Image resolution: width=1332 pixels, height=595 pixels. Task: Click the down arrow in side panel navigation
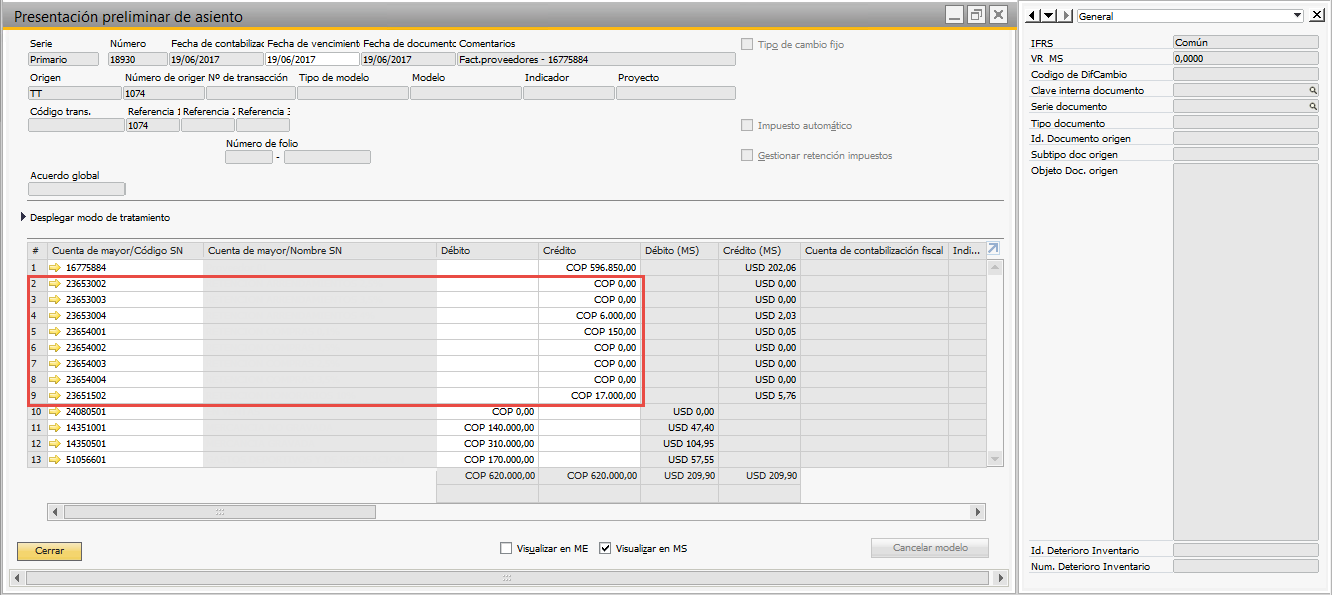coord(1049,16)
